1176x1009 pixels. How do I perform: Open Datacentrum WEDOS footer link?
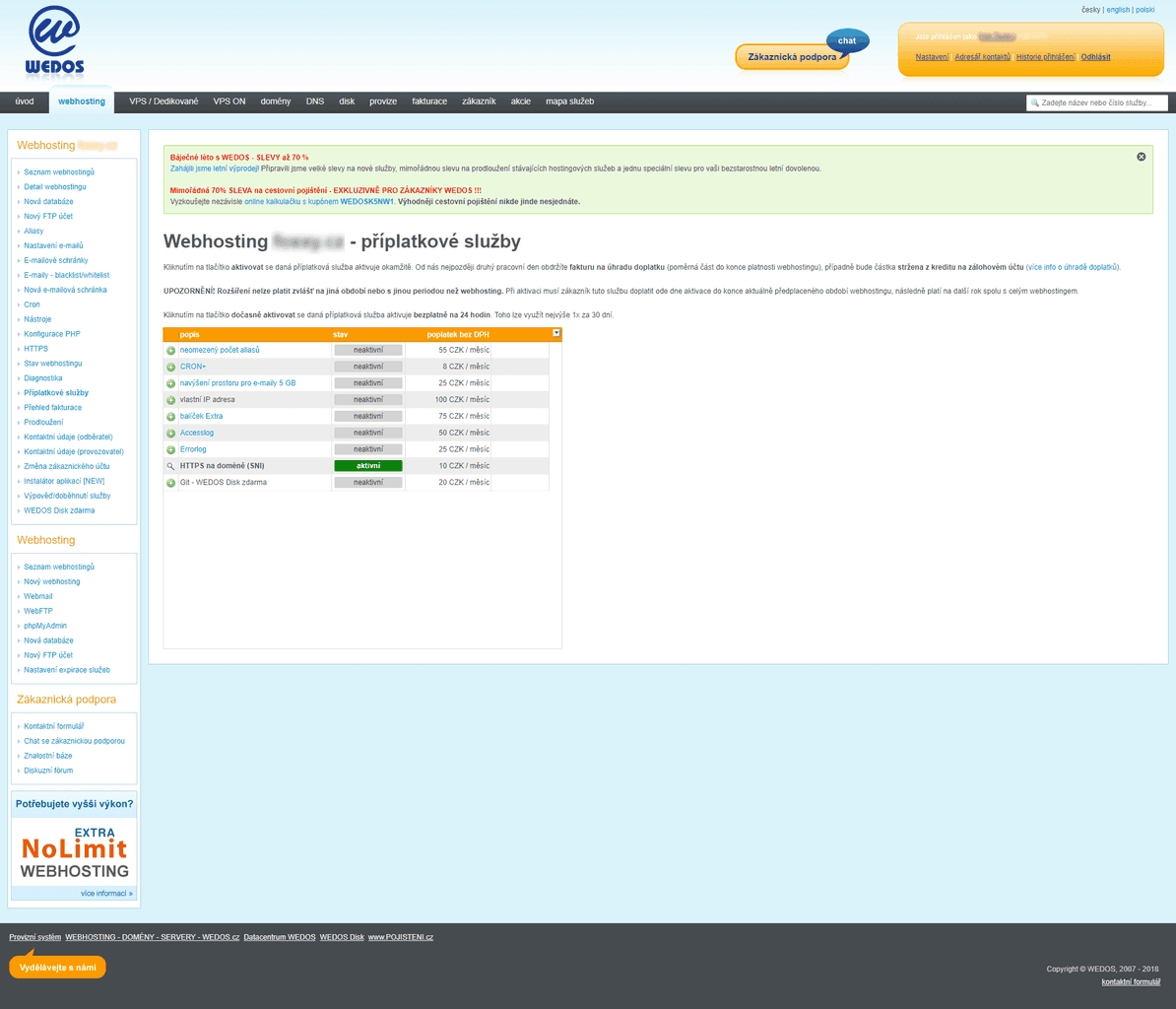coord(279,937)
